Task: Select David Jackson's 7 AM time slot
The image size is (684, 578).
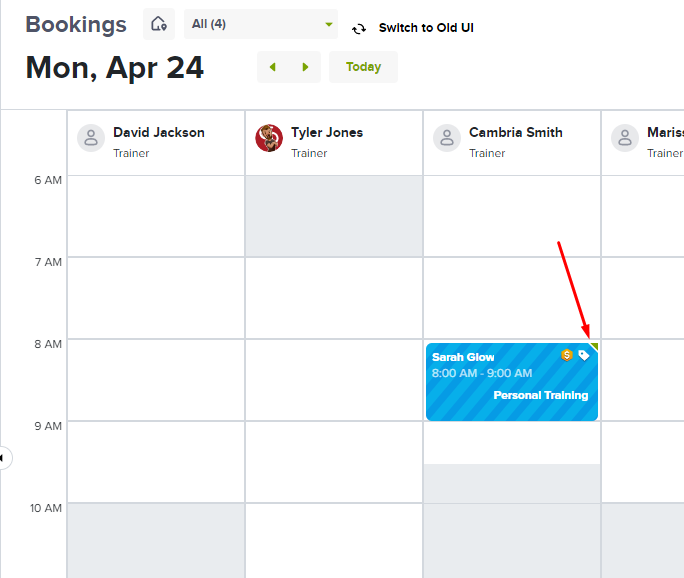Action: click(156, 298)
